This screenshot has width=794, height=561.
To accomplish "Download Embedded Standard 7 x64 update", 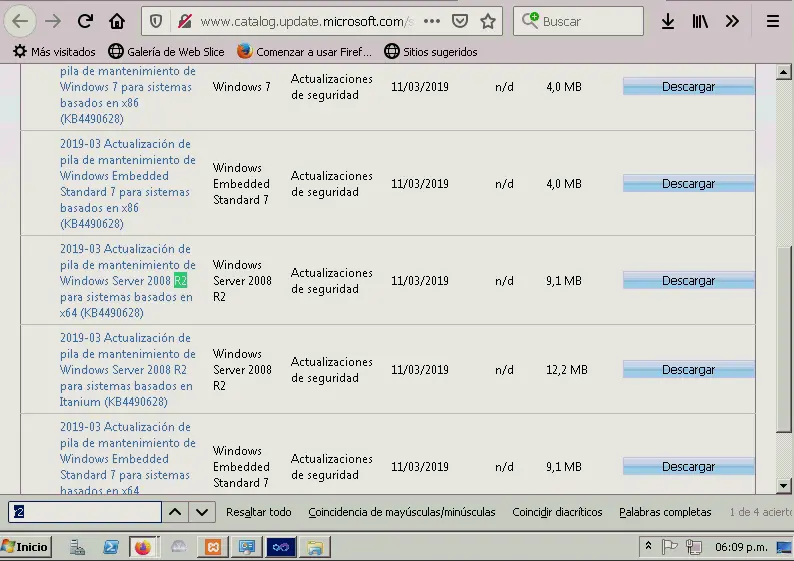I will (x=688, y=466).
